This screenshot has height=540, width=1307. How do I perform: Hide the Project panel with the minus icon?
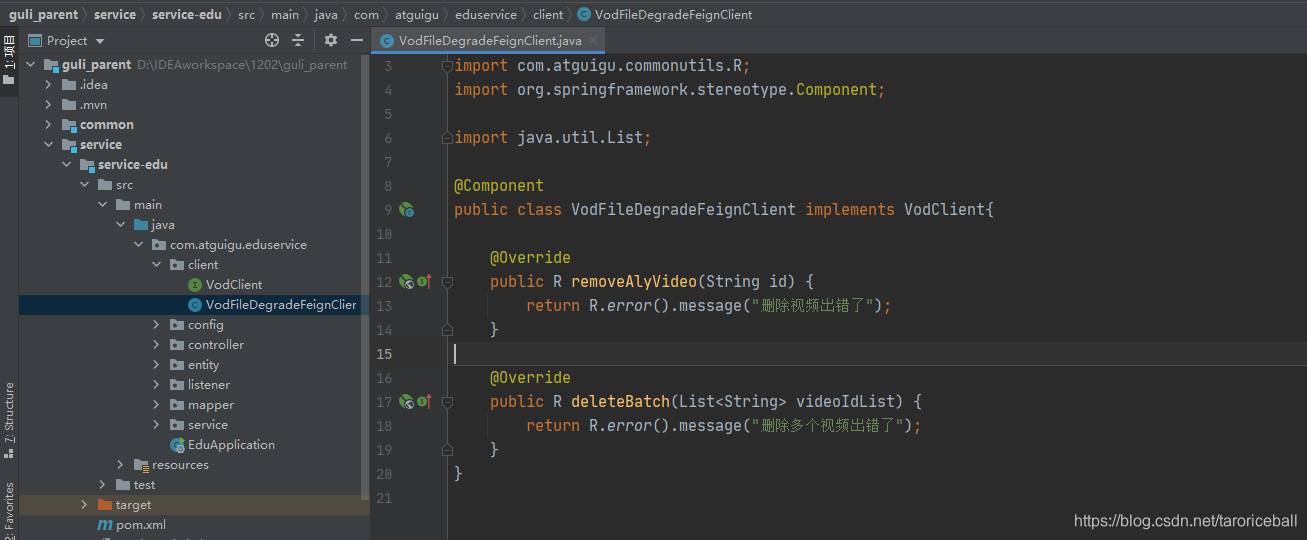357,40
